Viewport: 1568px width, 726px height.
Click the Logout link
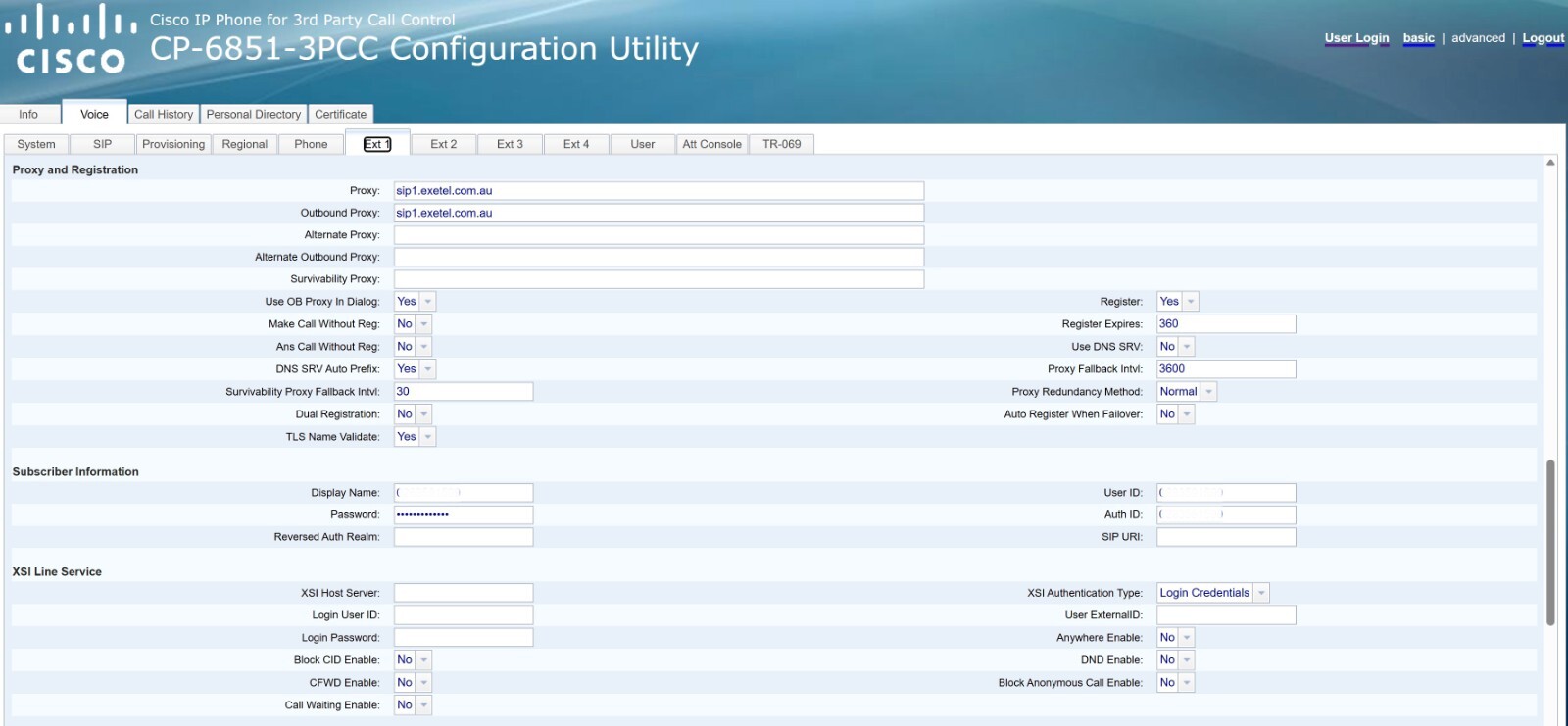pyautogui.click(x=1543, y=38)
